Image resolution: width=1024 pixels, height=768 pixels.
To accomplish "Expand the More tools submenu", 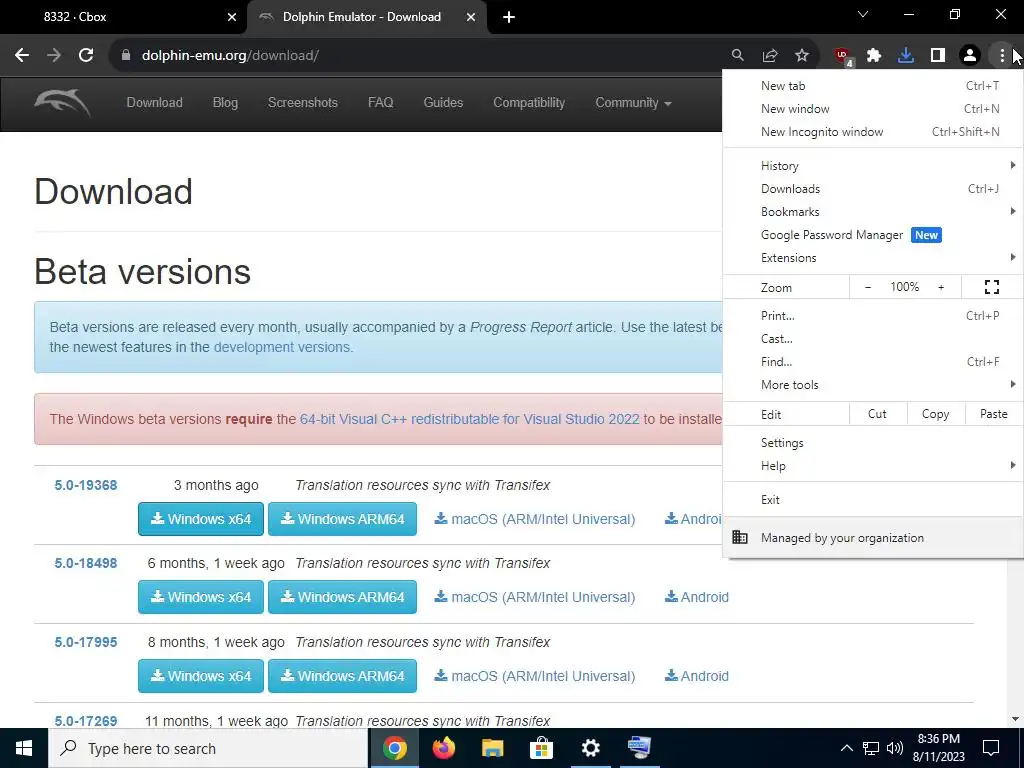I will (x=873, y=385).
